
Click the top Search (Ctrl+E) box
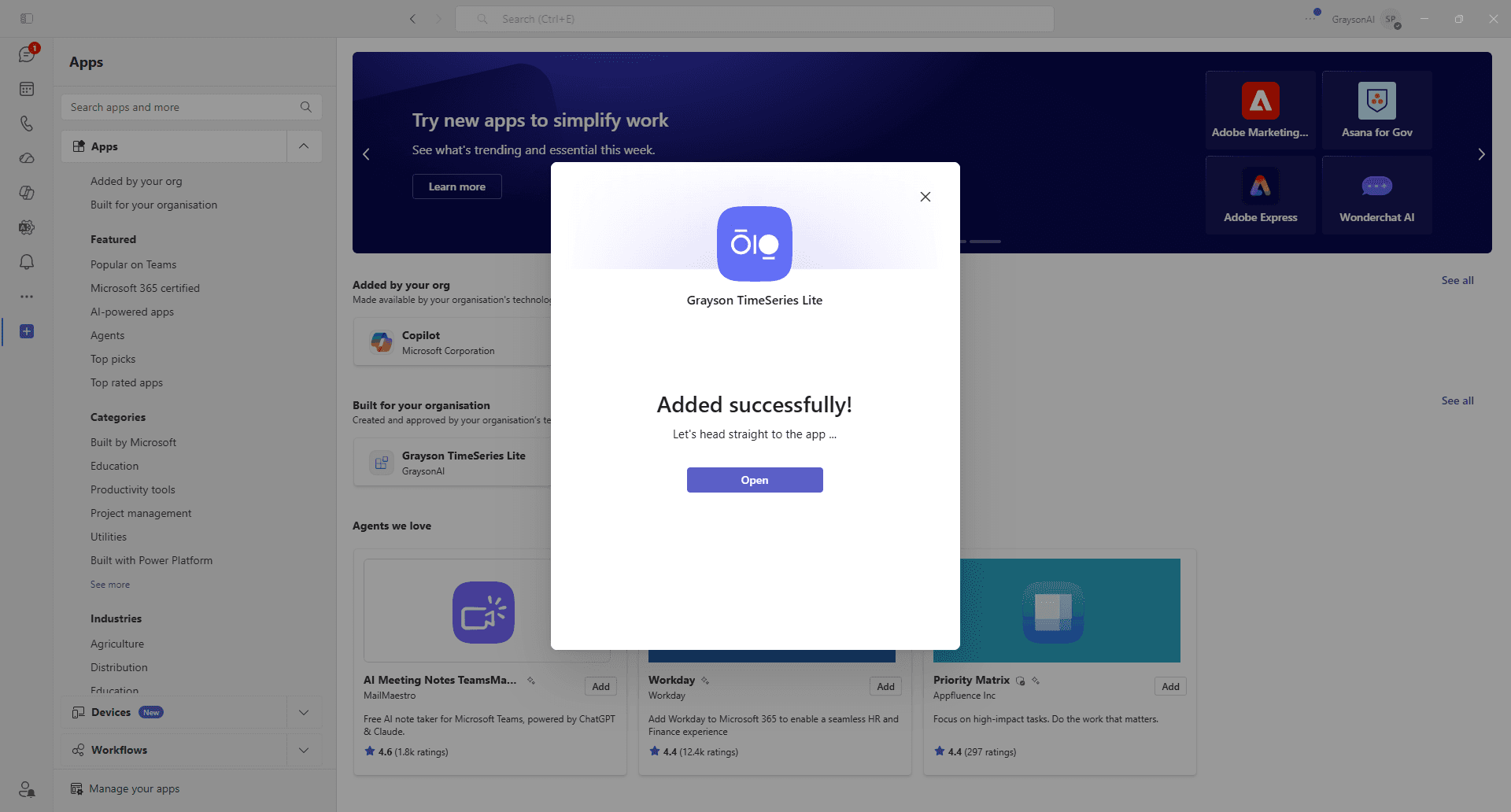[x=754, y=19]
